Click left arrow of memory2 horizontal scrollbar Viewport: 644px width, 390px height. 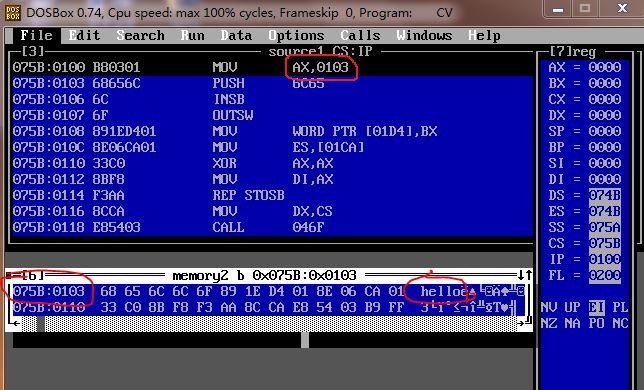click(x=16, y=323)
